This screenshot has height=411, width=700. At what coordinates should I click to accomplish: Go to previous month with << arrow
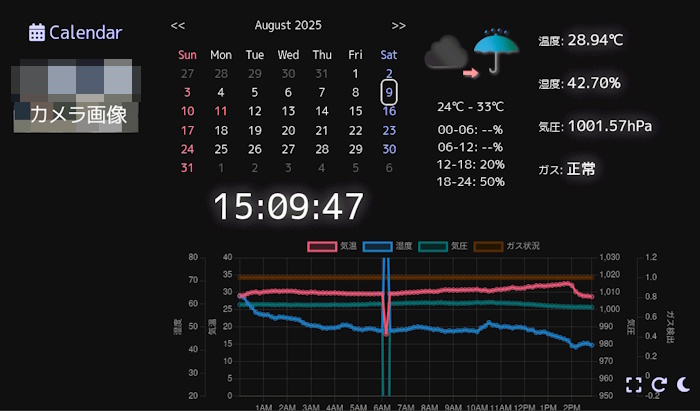coord(178,25)
